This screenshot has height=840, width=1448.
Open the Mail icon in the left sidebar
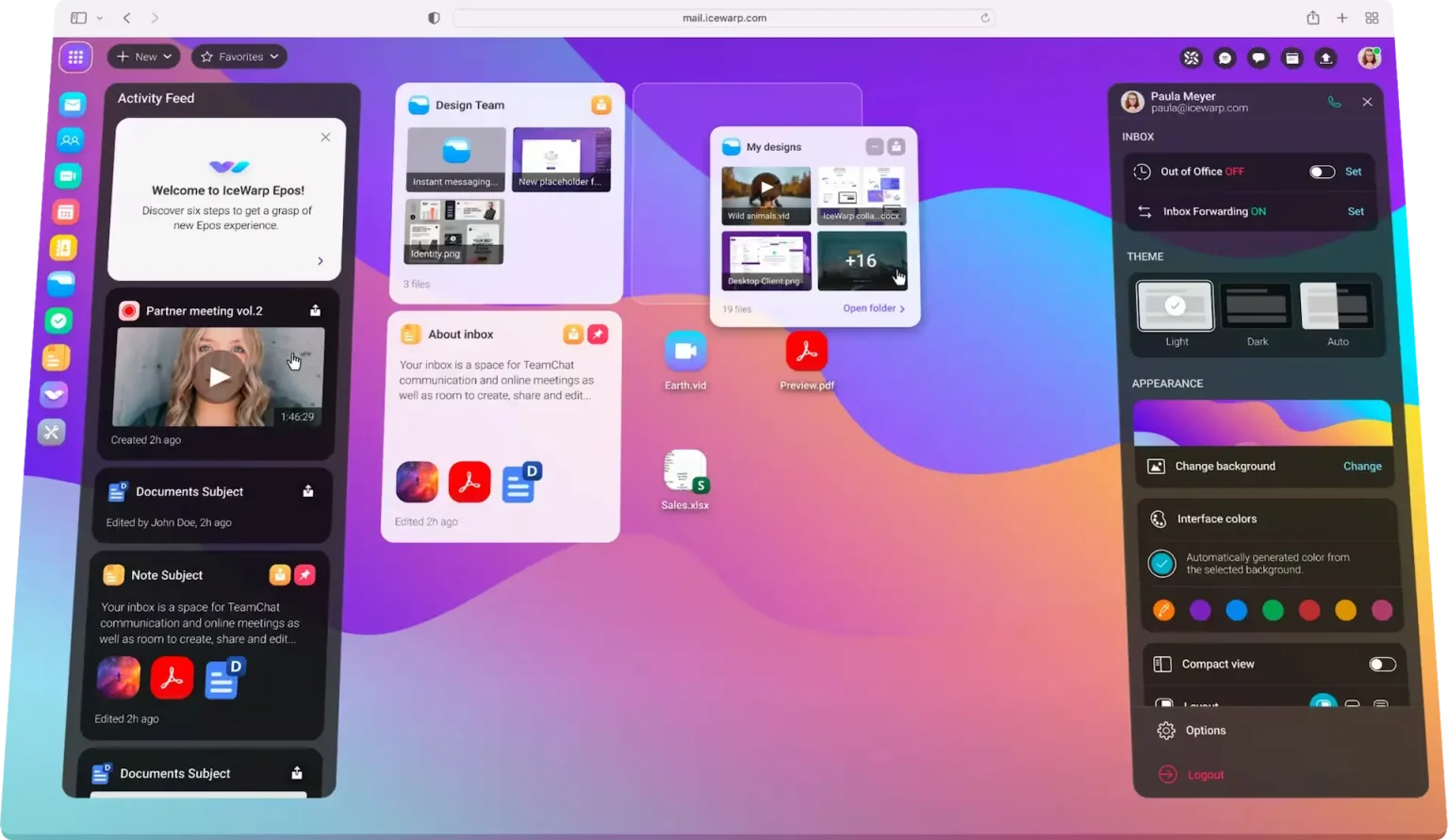point(73,105)
